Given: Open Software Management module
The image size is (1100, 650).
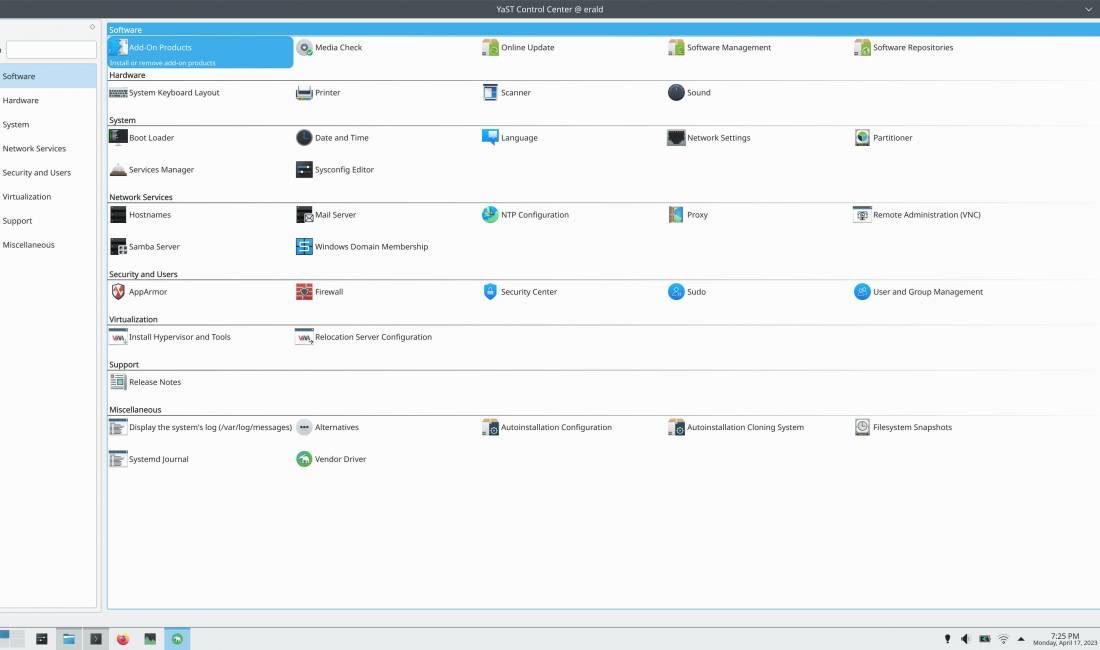Looking at the screenshot, I should tap(720, 48).
